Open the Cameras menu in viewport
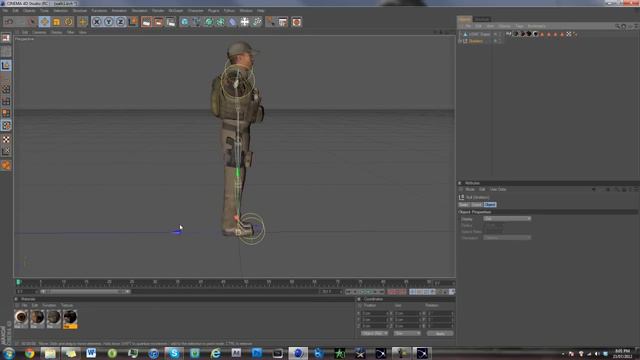640x360 pixels. pos(40,32)
